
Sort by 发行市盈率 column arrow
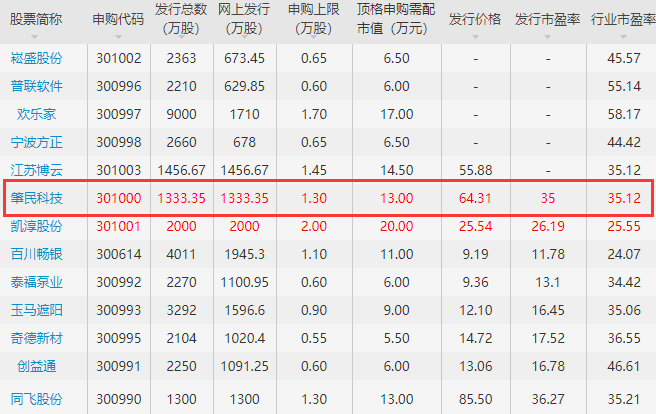[548, 37]
